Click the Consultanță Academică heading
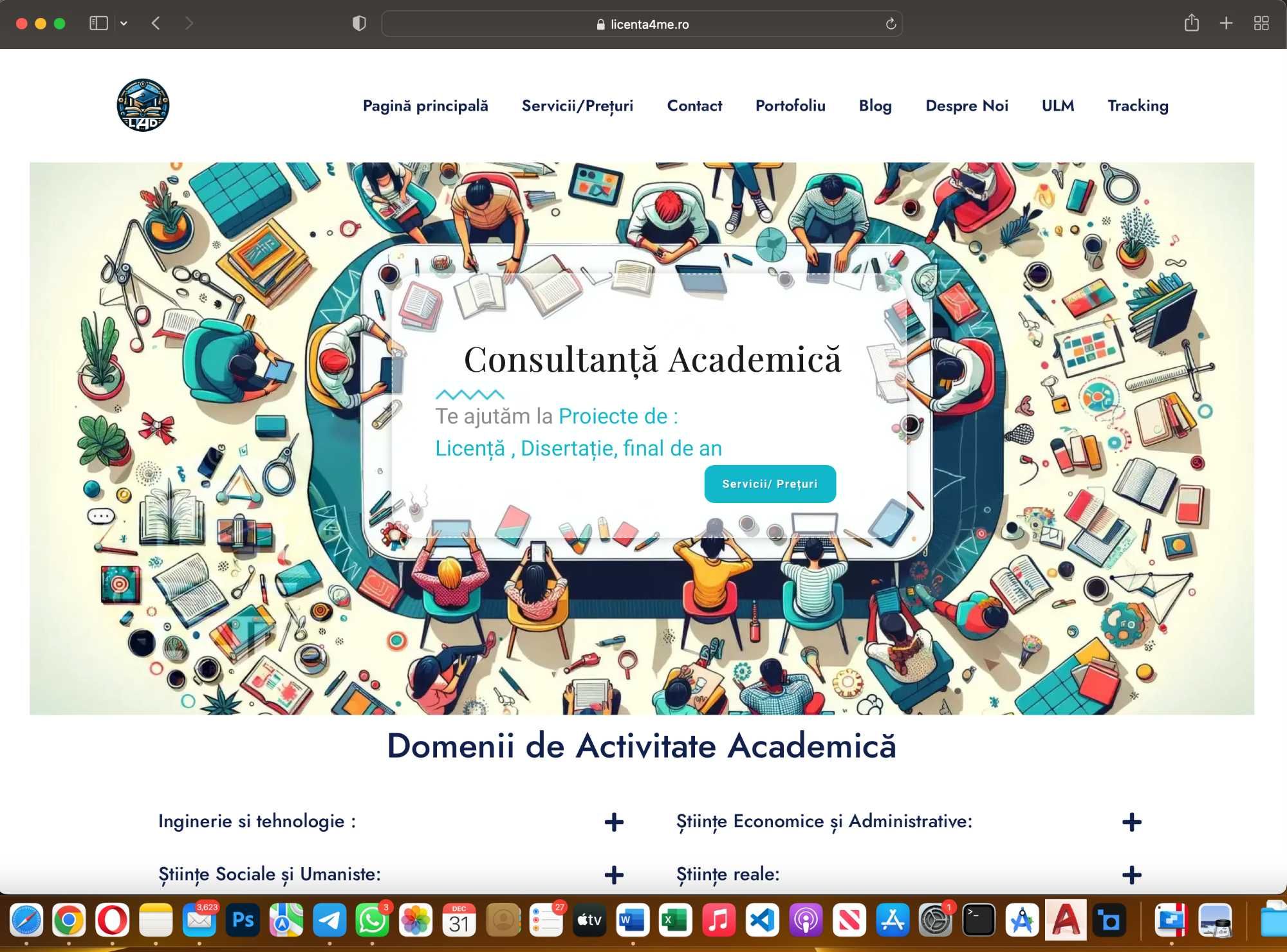This screenshot has width=1287, height=952. pos(653,359)
